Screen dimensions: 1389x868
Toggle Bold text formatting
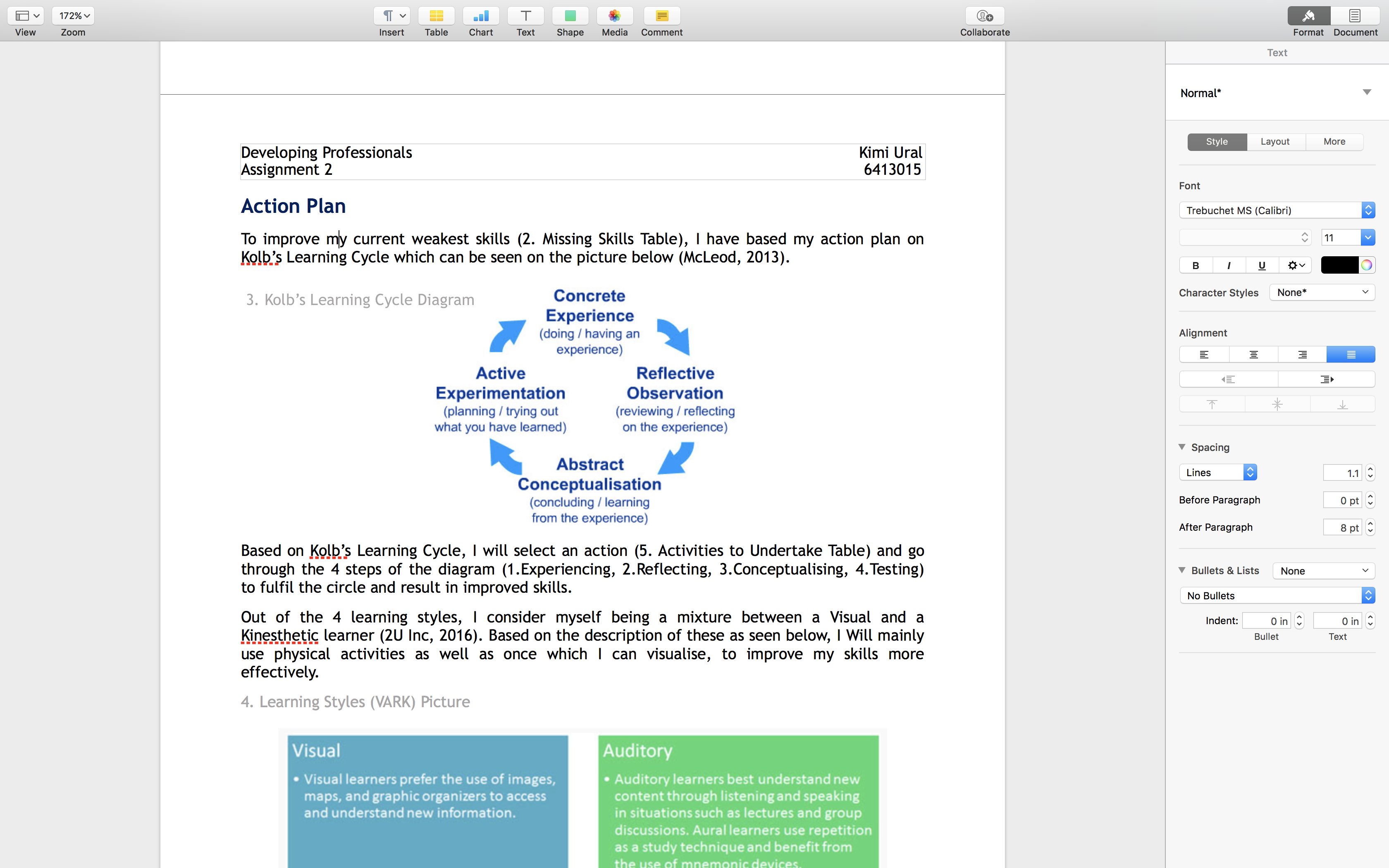click(x=1196, y=265)
